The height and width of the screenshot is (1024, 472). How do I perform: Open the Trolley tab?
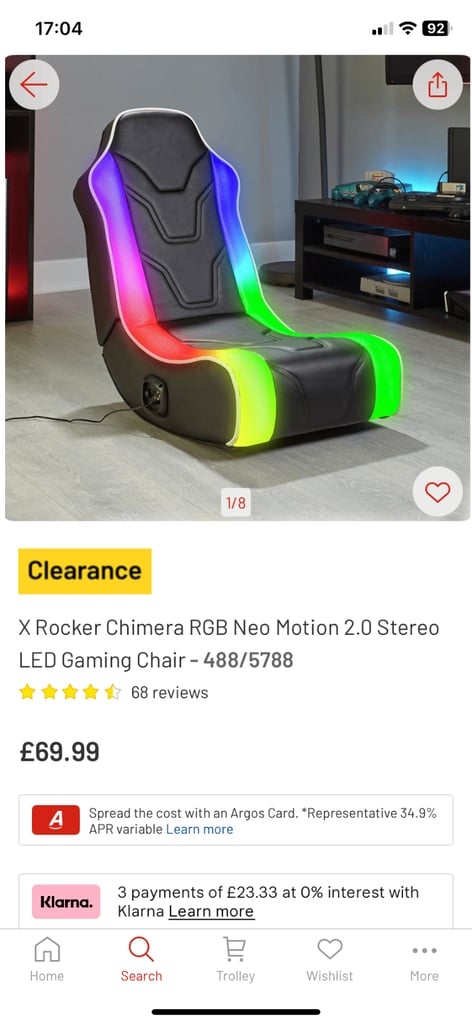point(235,959)
